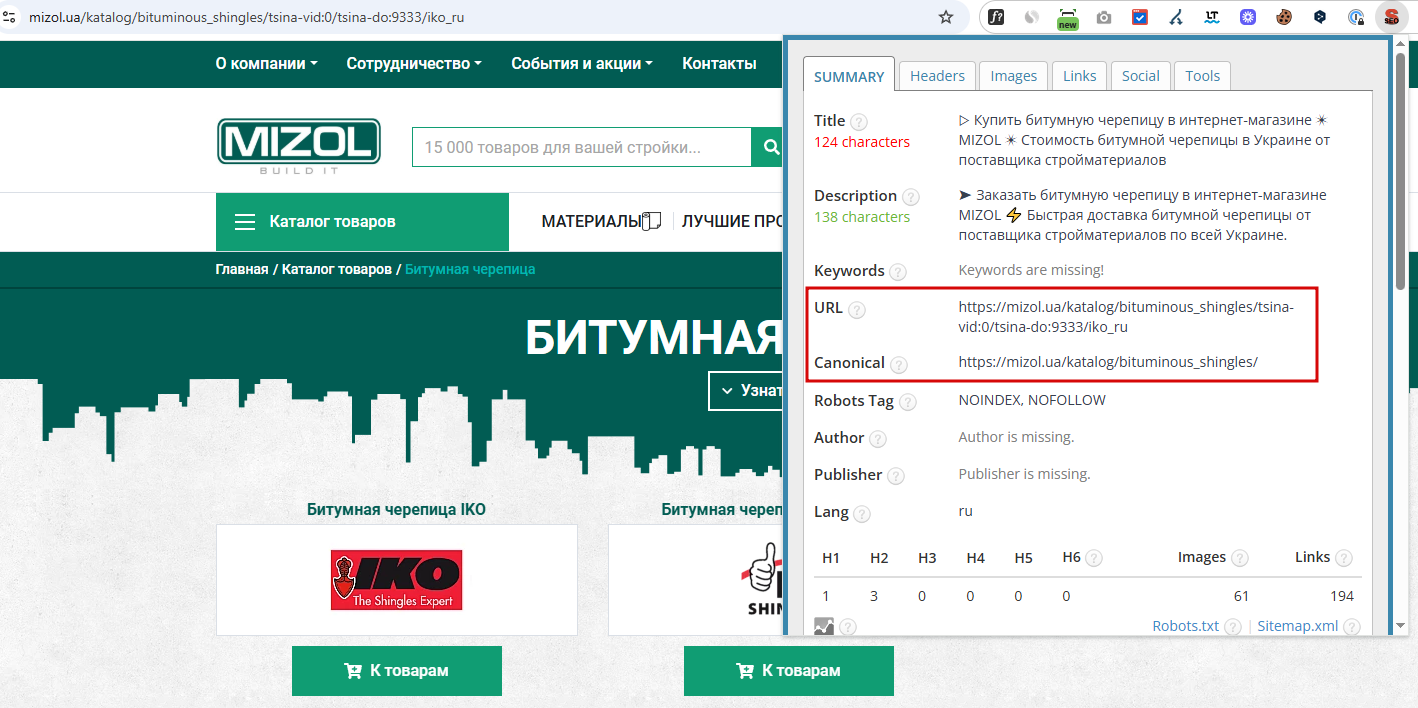Click the IKO Shingles Expert logo thumbnail
Screen dimensions: 1418x708
[x=397, y=580]
